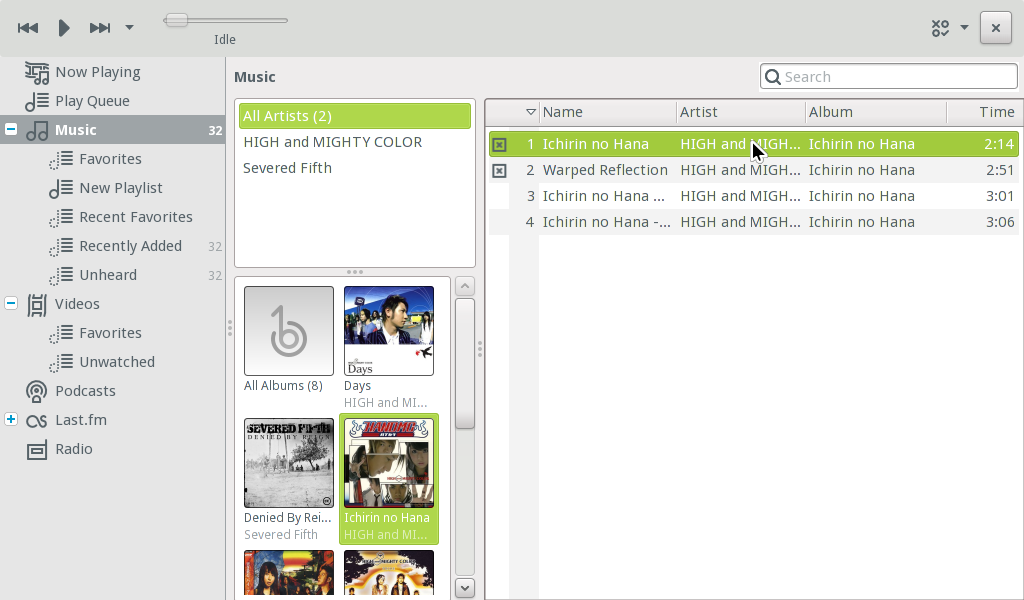Open the track column chooser triangle
Screen dimensions: 1024x600
(x=531, y=112)
